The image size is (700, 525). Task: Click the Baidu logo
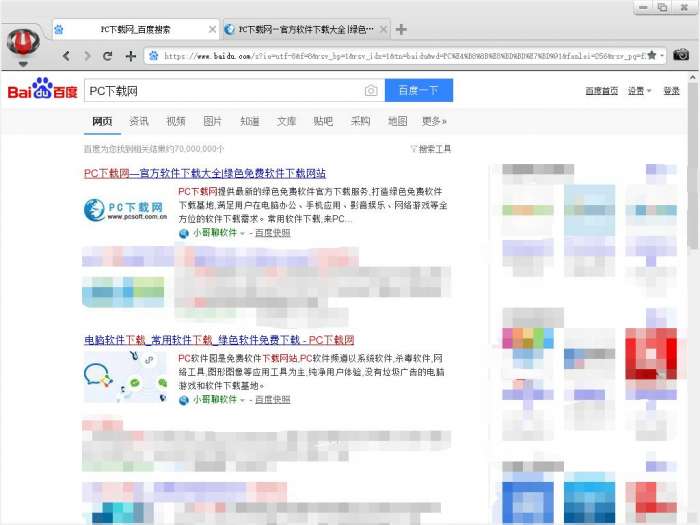[x=42, y=88]
